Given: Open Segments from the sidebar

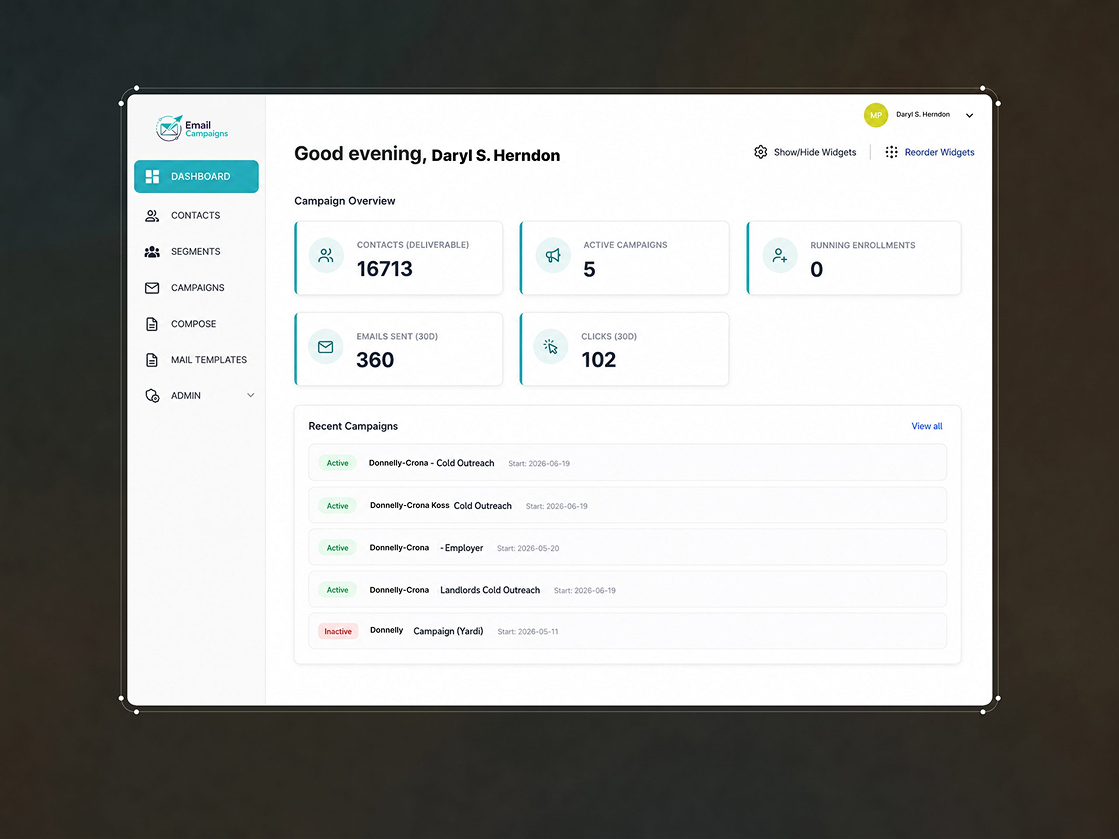Looking at the screenshot, I should click(x=196, y=252).
